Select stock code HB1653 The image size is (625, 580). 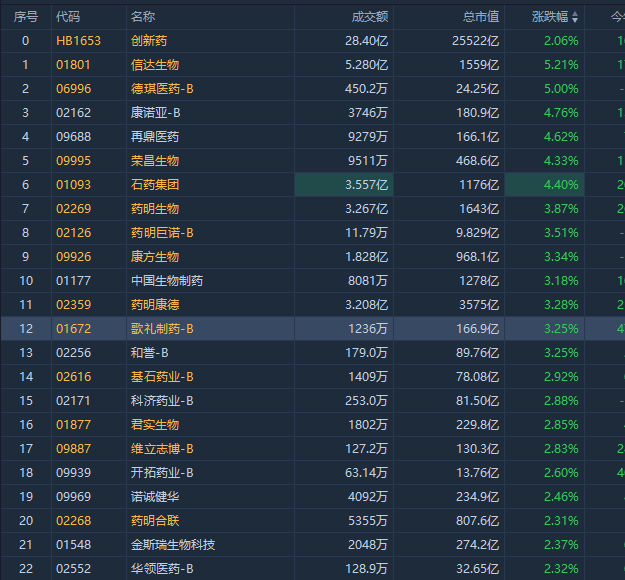pos(78,41)
